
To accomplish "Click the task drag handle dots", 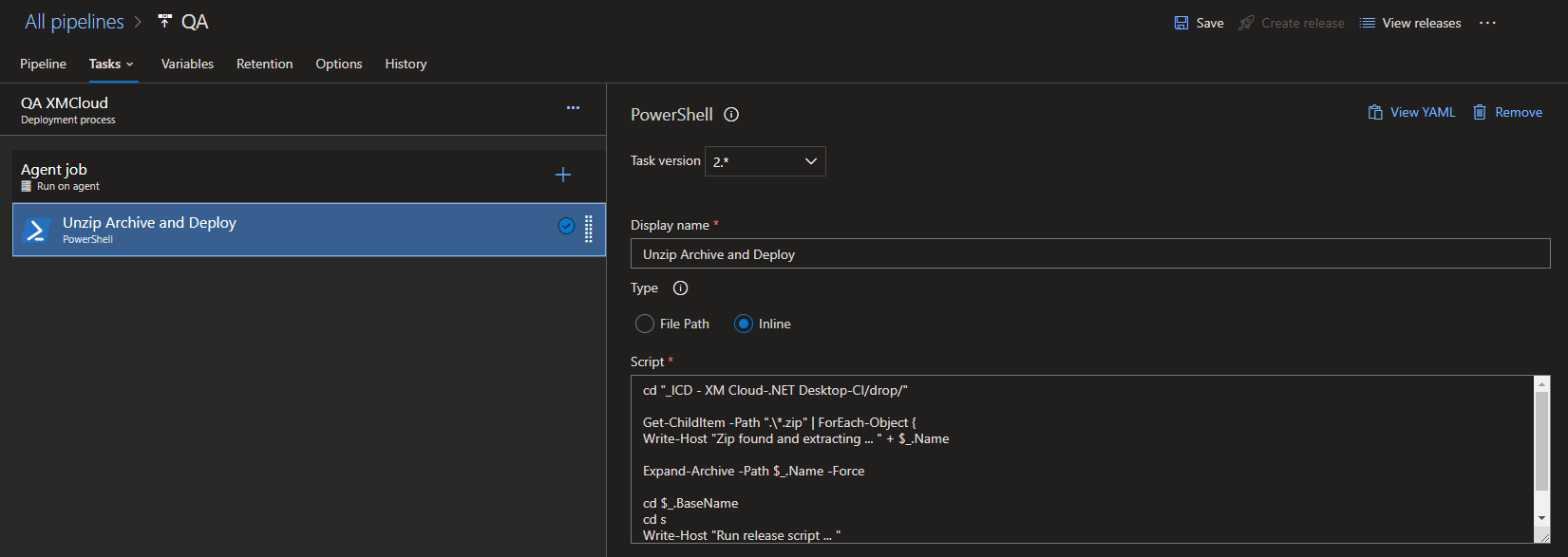I will coord(589,229).
